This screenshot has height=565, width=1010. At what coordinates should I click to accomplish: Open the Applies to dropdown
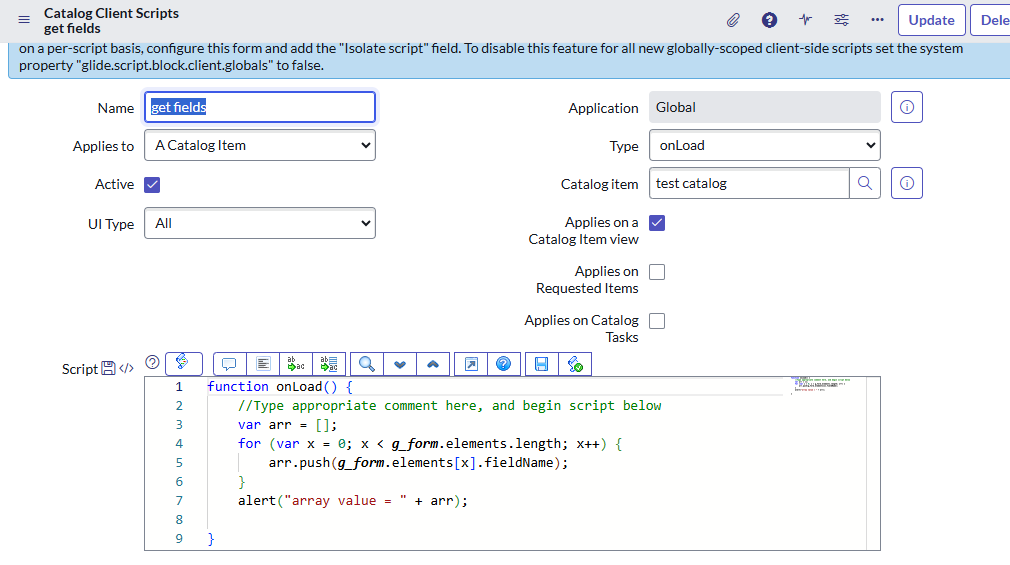point(260,145)
